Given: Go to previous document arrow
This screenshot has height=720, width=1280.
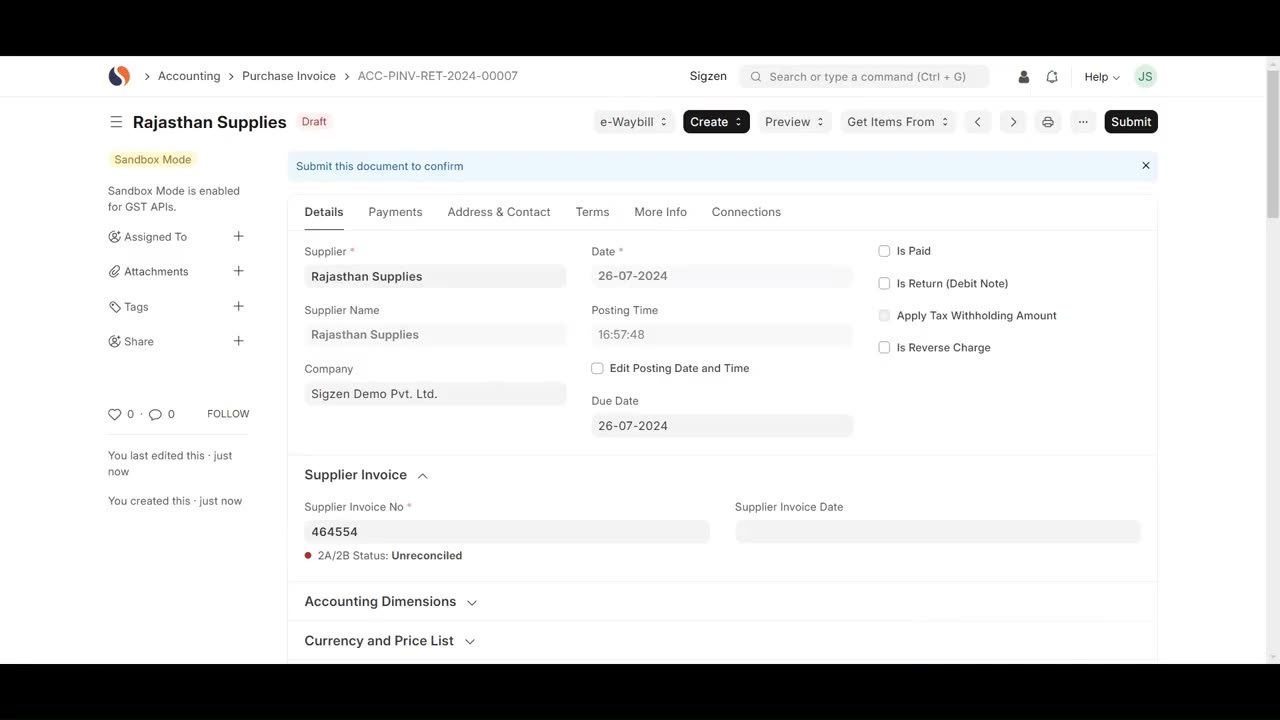Looking at the screenshot, I should (978, 122).
